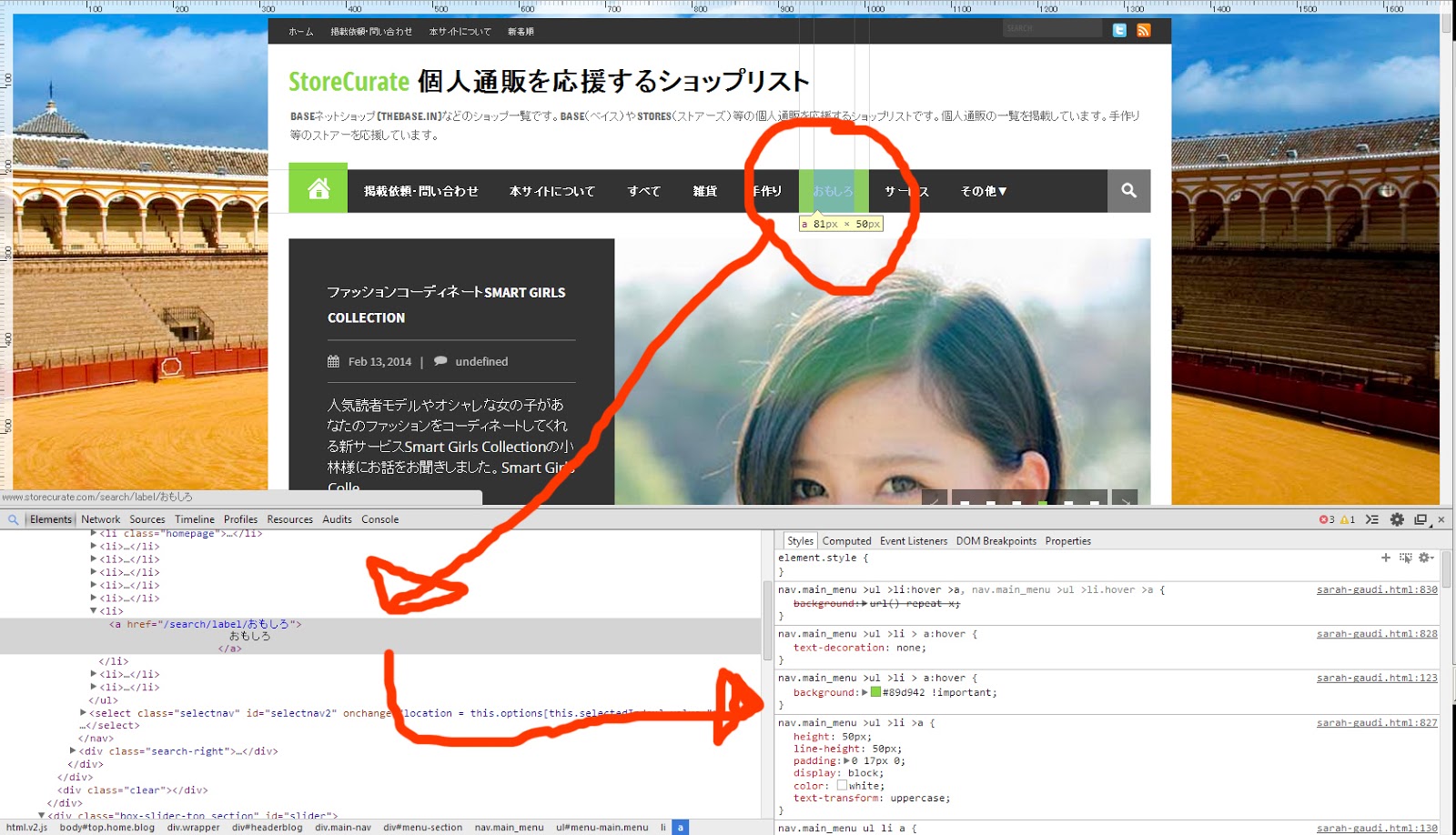The image size is (1456, 835).
Task: Click the 掲載依頼・問い合わせ main menu item
Action: (421, 191)
